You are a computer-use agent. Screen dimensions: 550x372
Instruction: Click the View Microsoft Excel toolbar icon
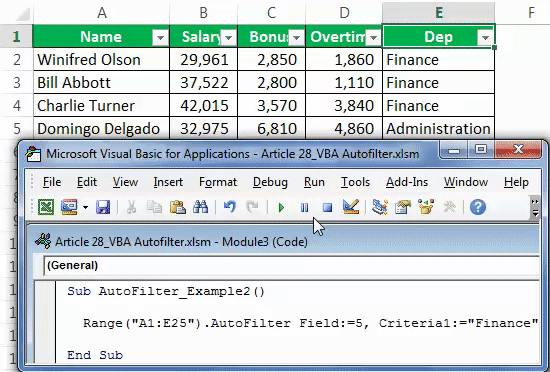coord(46,207)
